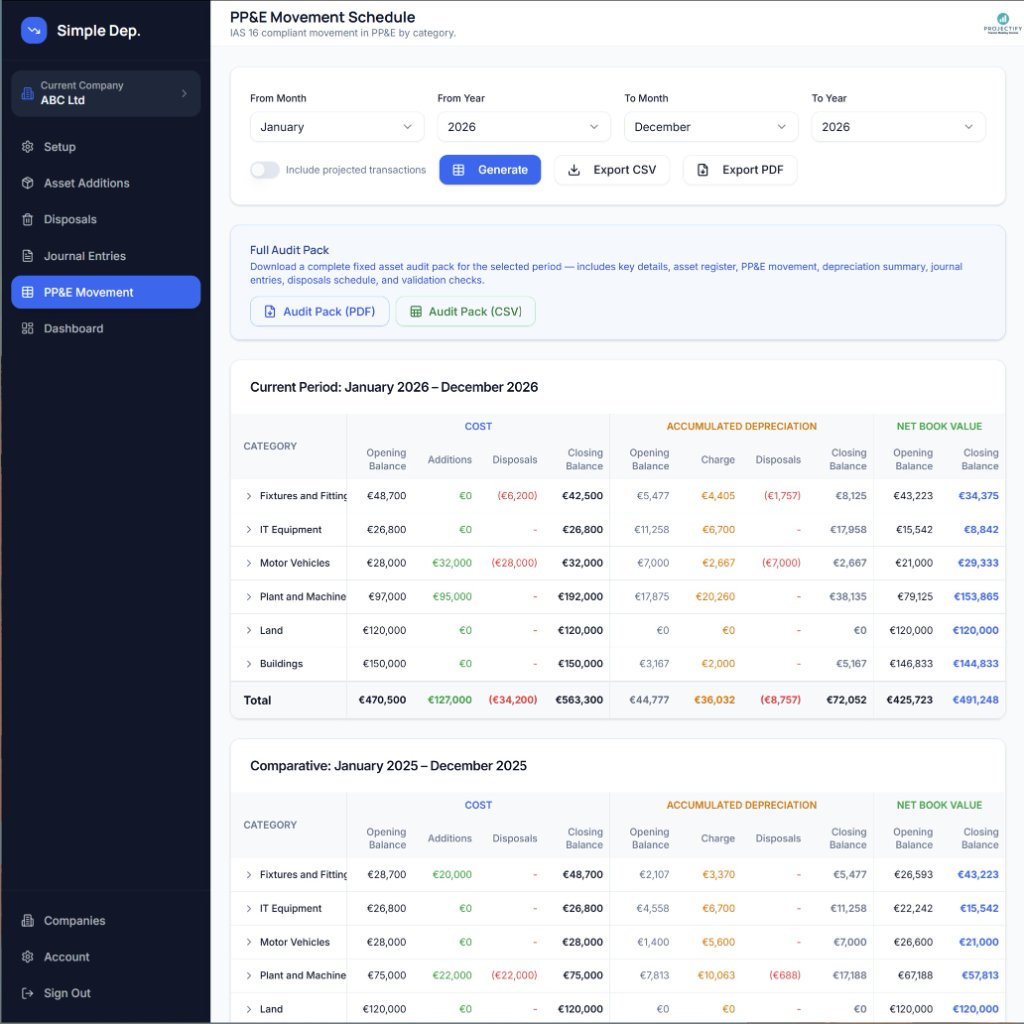Click the Setup gear icon in sidebar
The width and height of the screenshot is (1024, 1024).
click(27, 147)
